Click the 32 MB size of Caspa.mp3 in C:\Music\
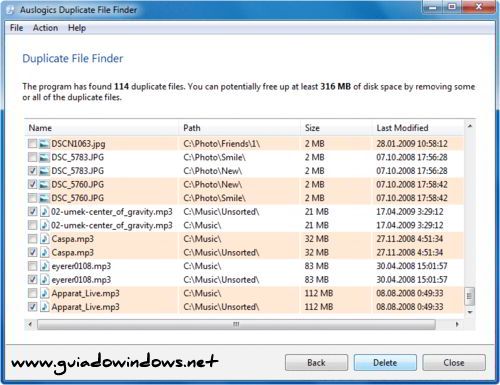 coord(316,239)
